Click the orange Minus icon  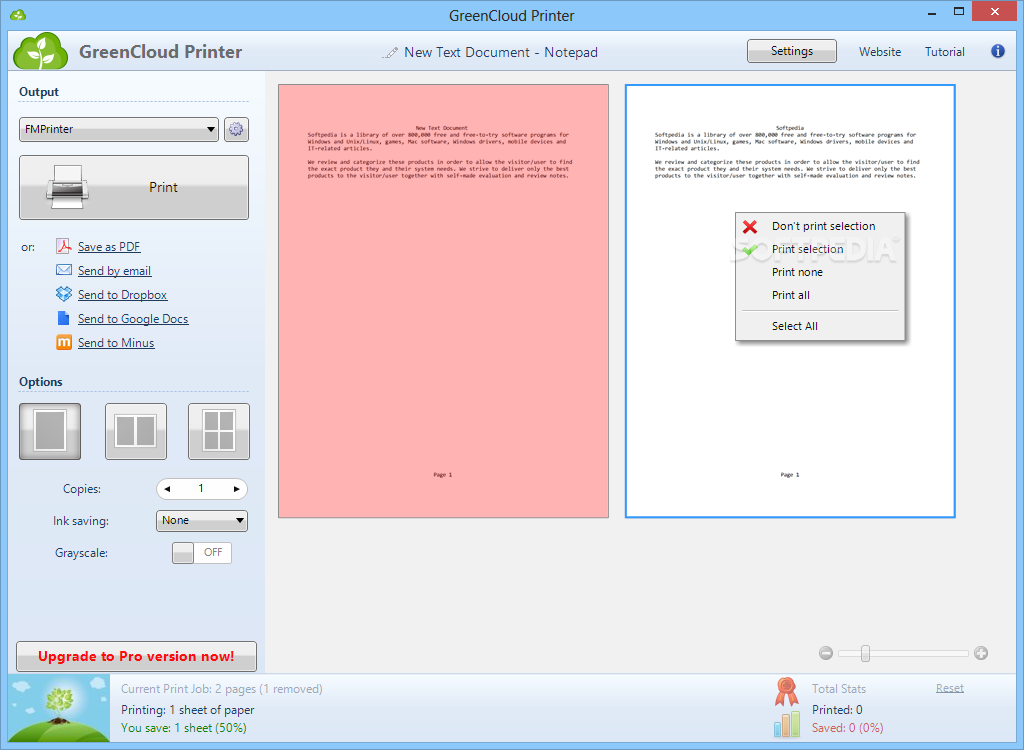pyautogui.click(x=63, y=342)
